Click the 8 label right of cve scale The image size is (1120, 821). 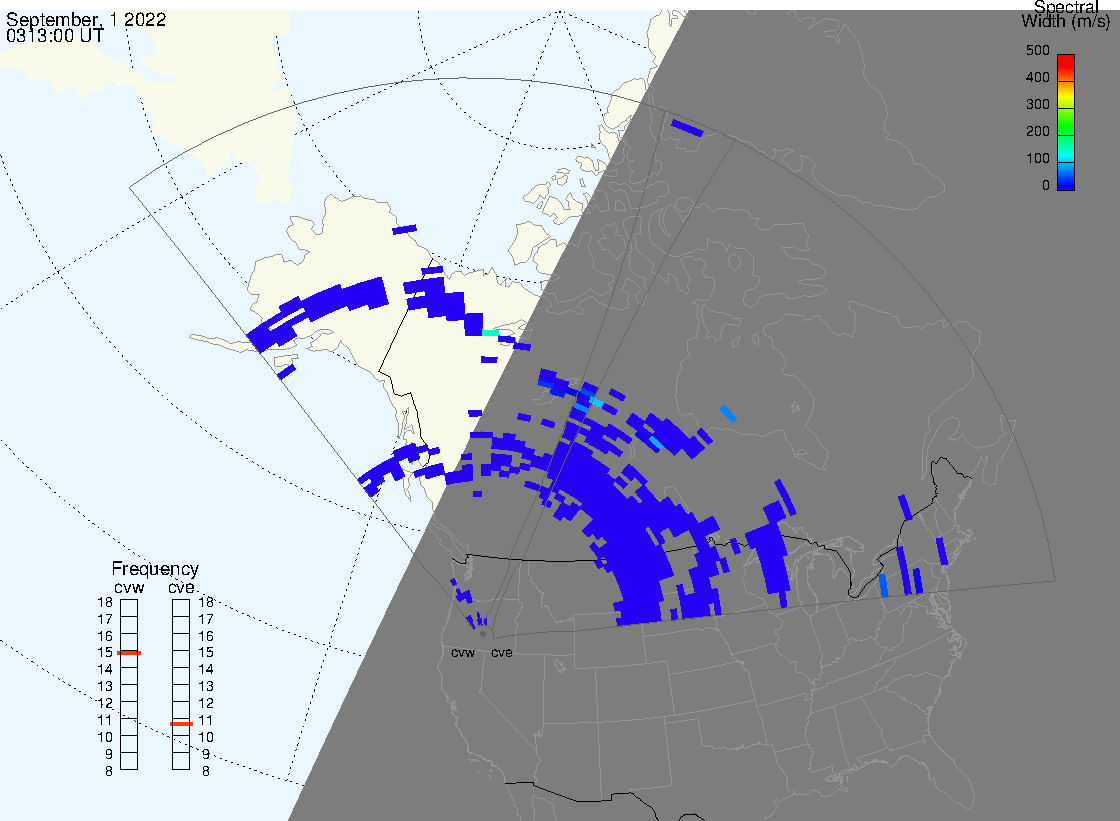206,772
